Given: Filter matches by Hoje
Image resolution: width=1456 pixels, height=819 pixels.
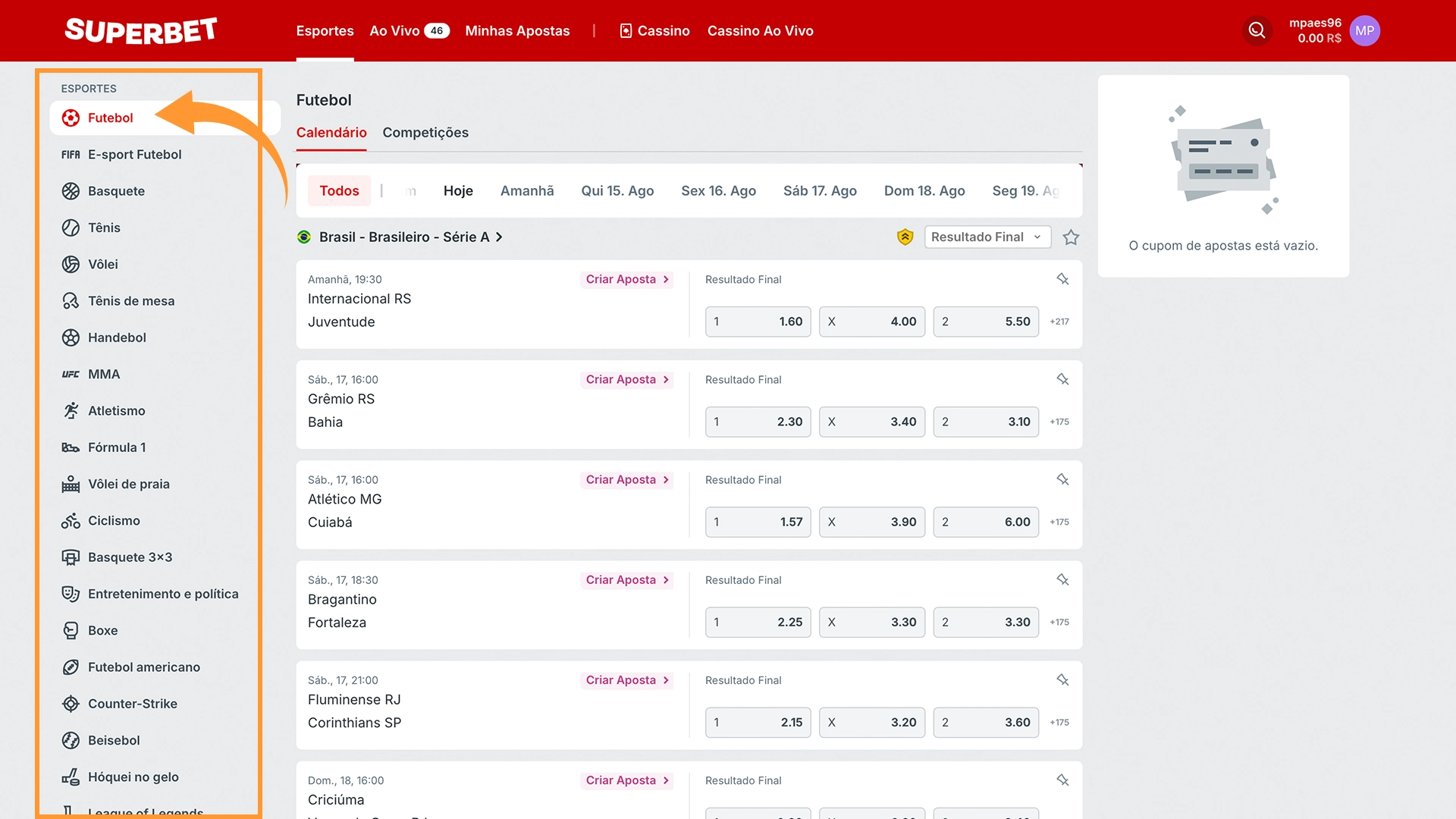Looking at the screenshot, I should [458, 191].
